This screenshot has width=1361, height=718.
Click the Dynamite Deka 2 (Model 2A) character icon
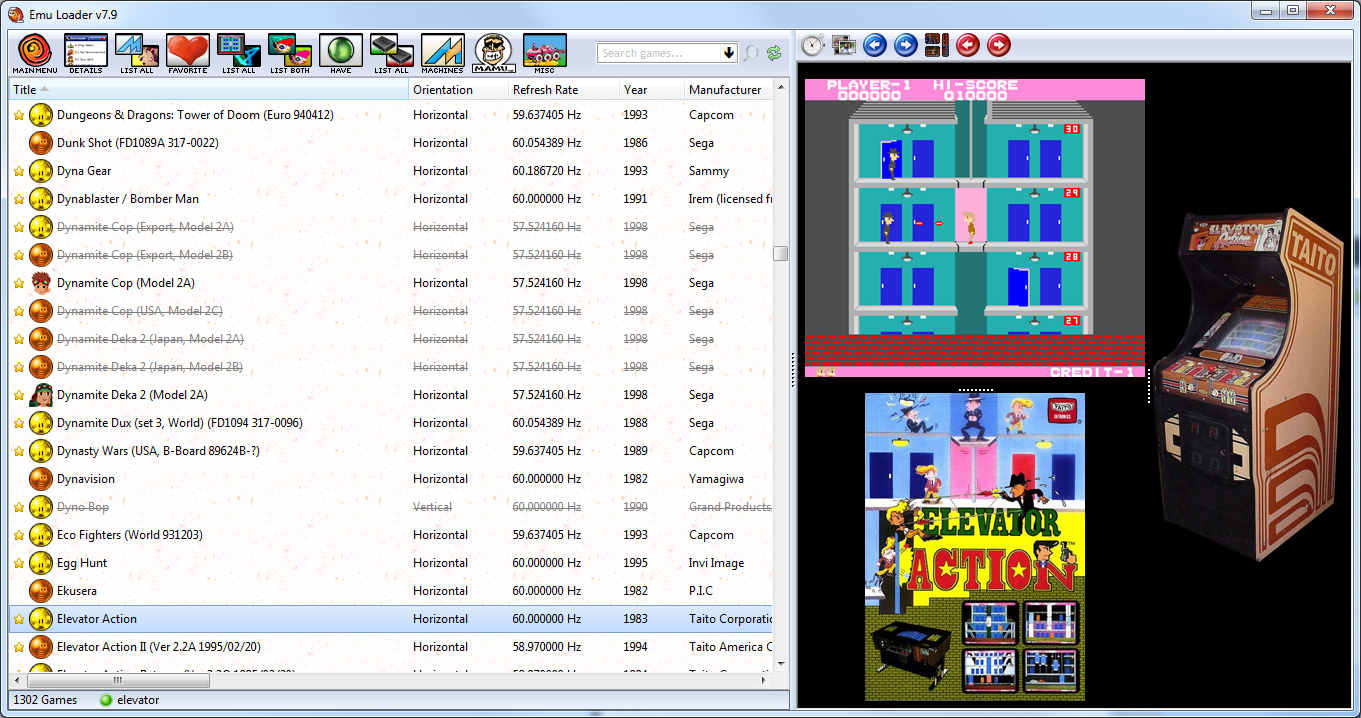pos(41,395)
